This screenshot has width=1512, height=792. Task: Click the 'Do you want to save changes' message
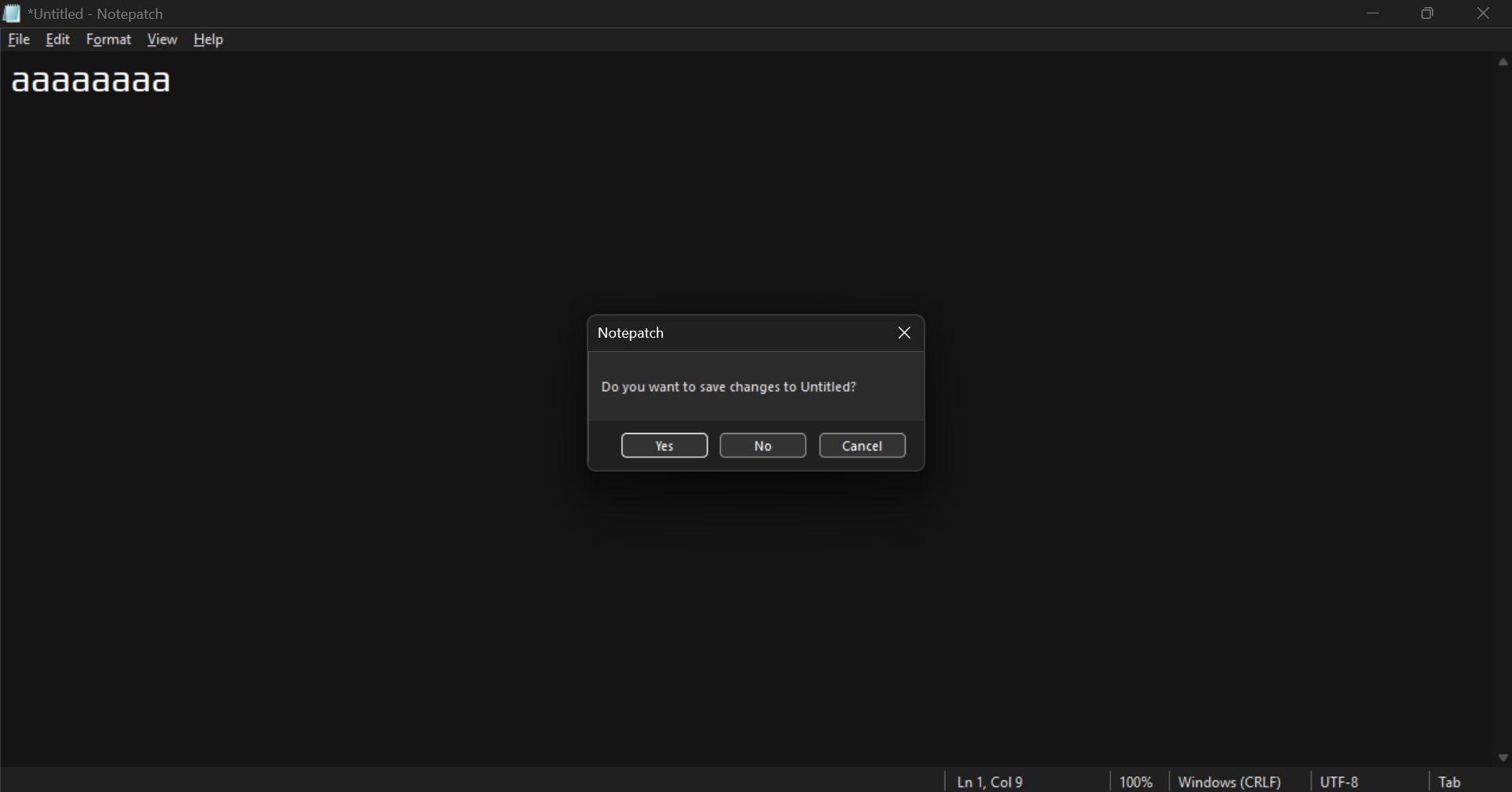click(728, 387)
